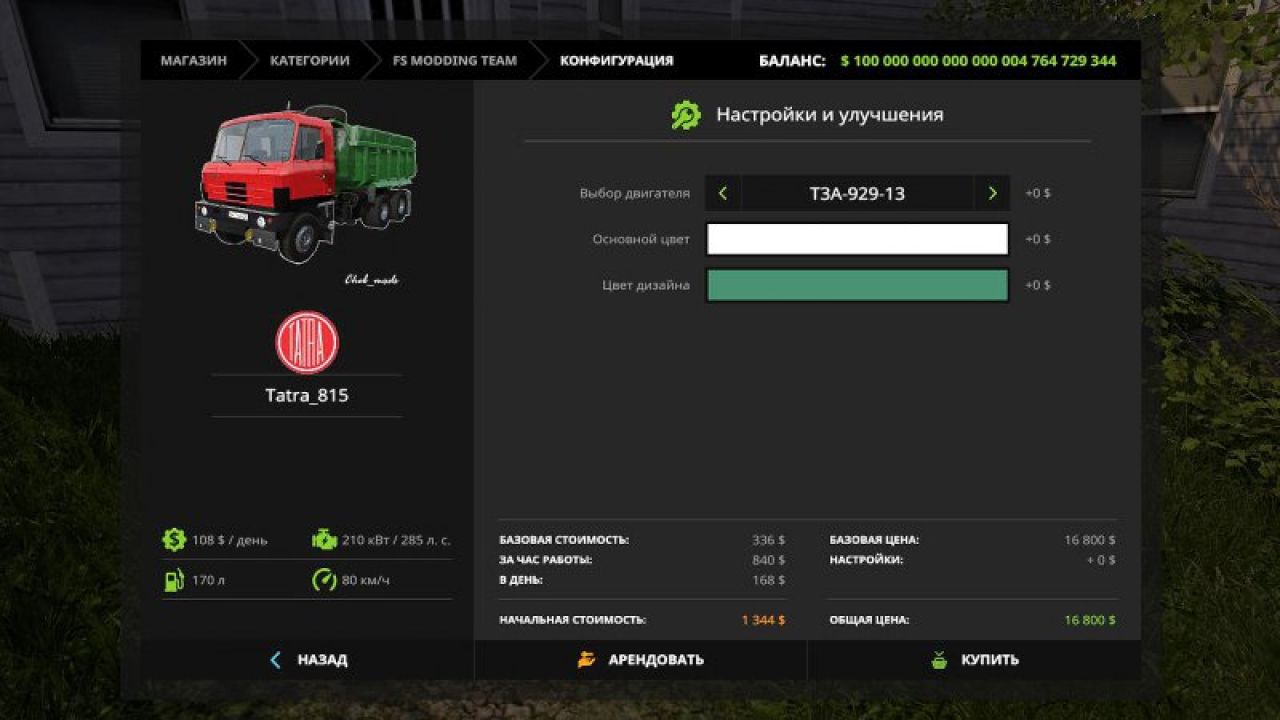Click the Арендовать lease button

[640, 660]
